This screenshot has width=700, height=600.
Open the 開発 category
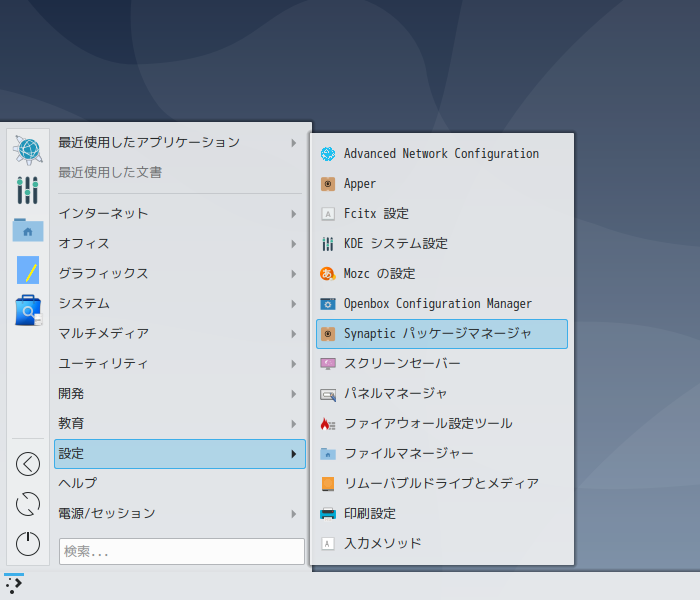point(180,394)
